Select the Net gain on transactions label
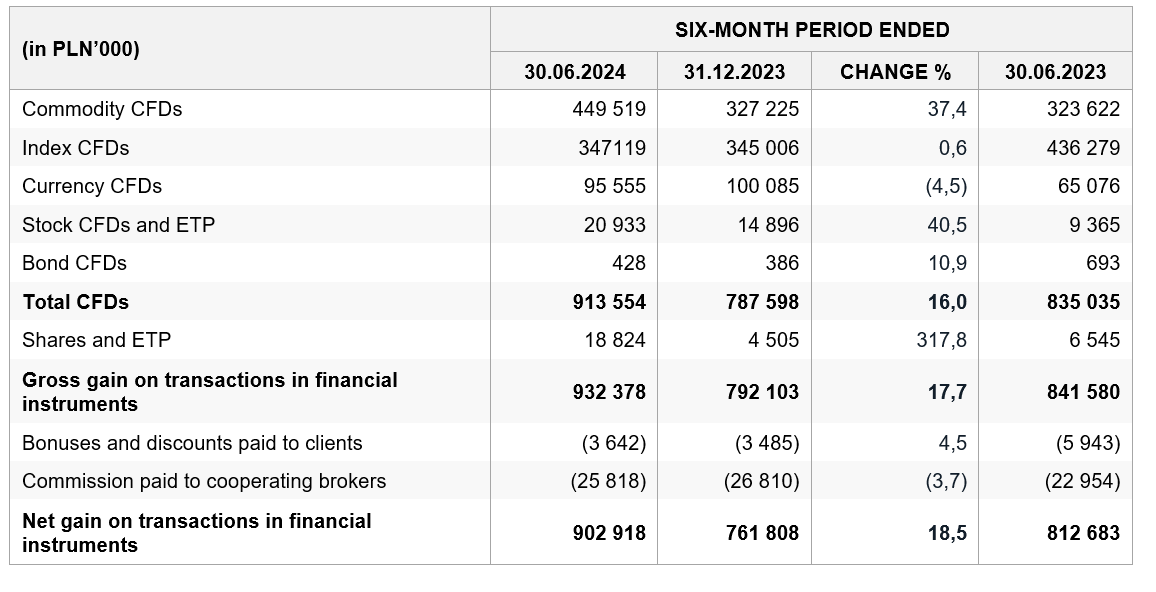 click(x=196, y=533)
